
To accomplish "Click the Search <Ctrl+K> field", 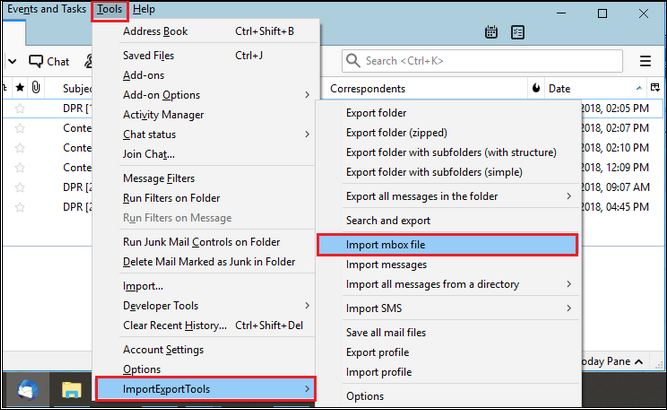I will (482, 61).
